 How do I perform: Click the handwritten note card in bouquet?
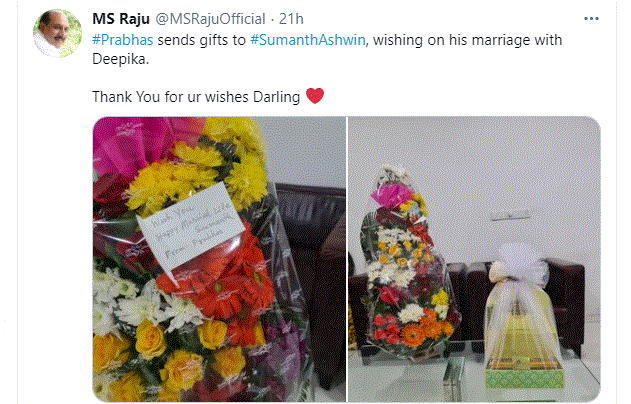191,226
